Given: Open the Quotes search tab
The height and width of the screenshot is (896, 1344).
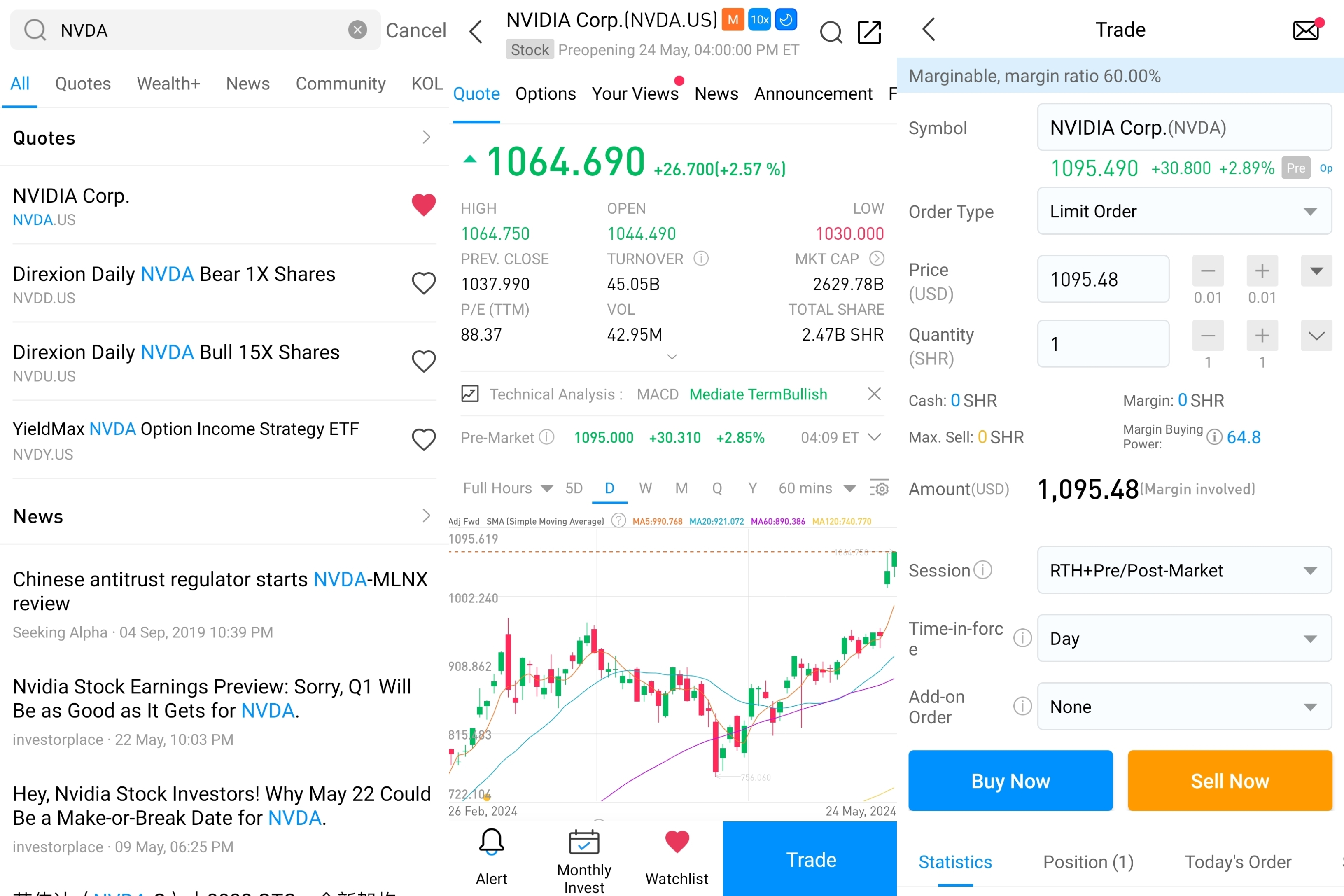Looking at the screenshot, I should 83,84.
